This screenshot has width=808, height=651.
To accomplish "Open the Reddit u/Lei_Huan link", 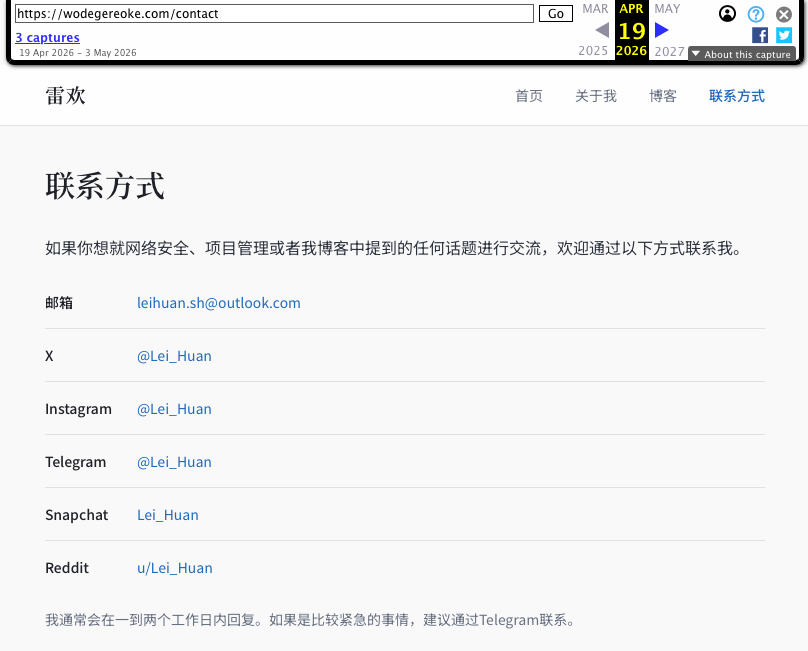I will [175, 568].
